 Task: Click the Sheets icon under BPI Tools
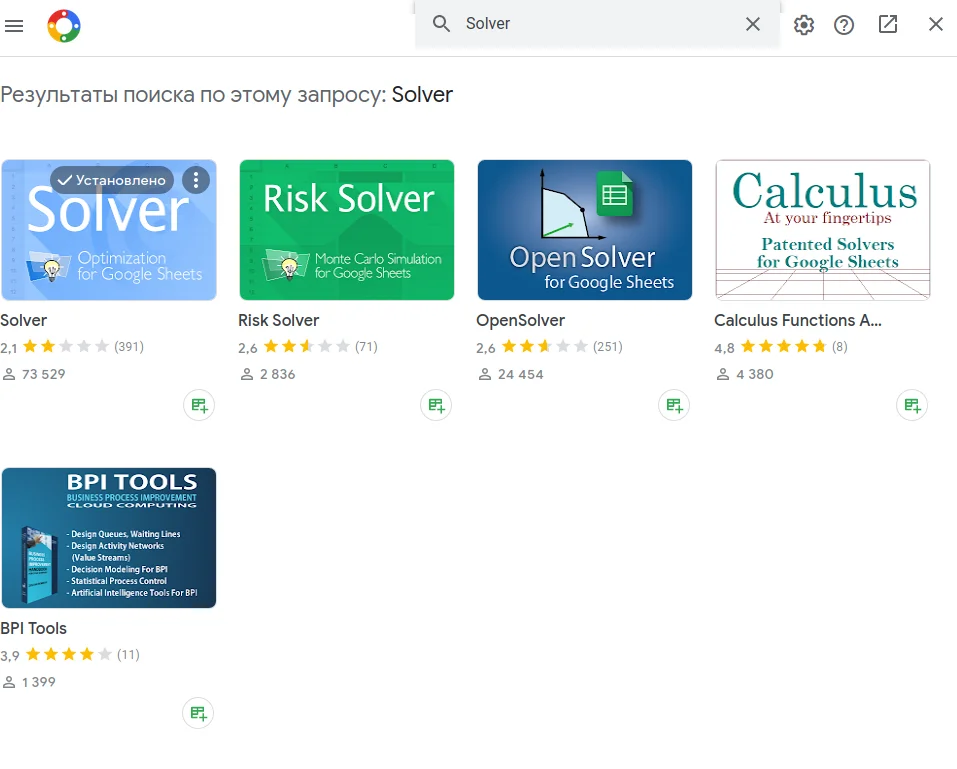pos(198,713)
